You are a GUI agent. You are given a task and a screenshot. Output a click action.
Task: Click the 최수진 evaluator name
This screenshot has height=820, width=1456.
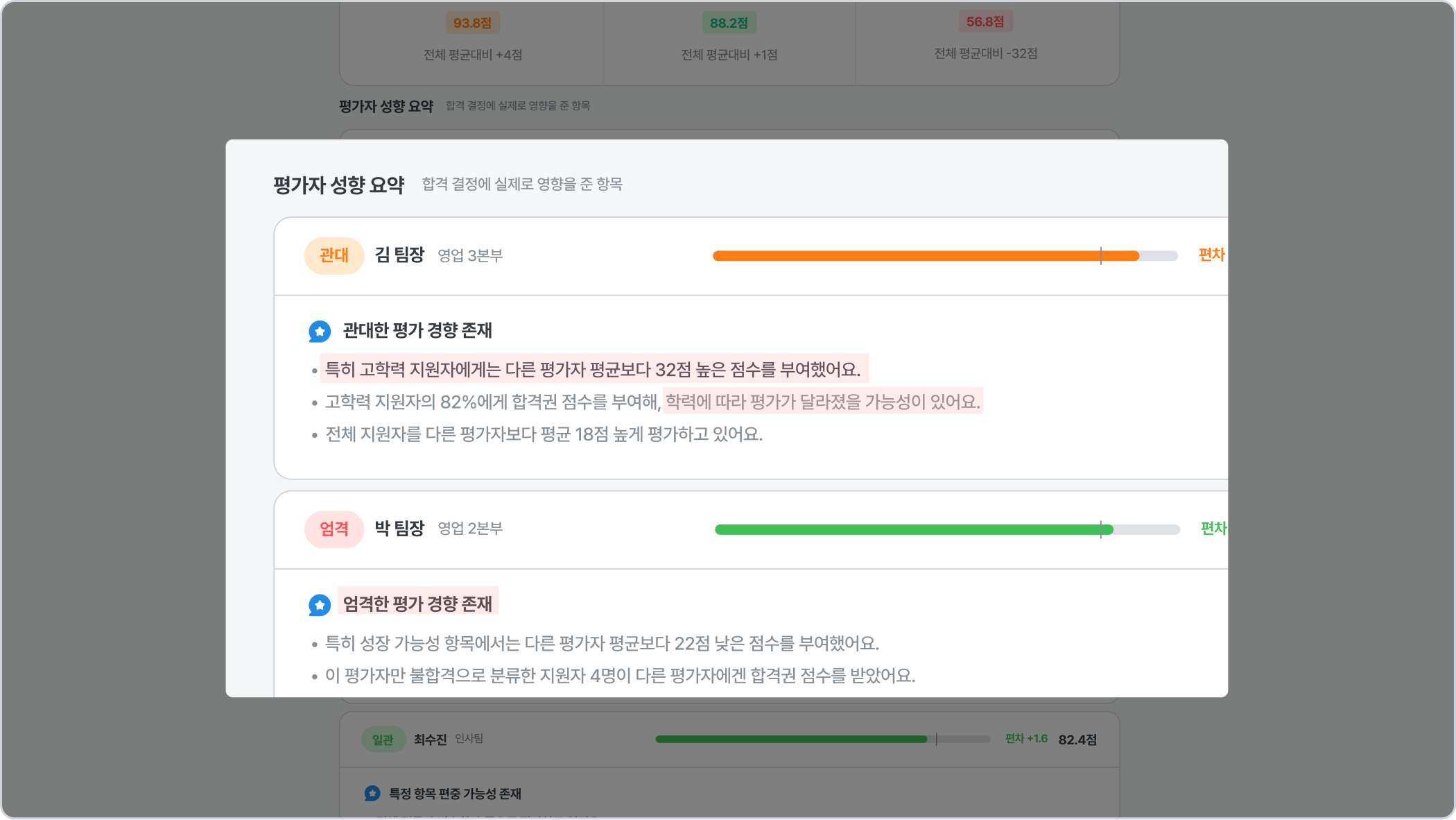click(430, 740)
